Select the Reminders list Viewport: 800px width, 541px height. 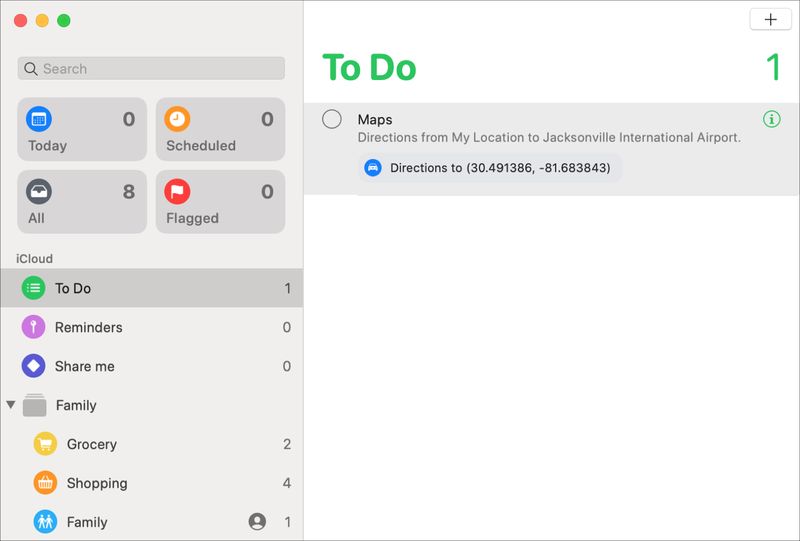(x=152, y=327)
